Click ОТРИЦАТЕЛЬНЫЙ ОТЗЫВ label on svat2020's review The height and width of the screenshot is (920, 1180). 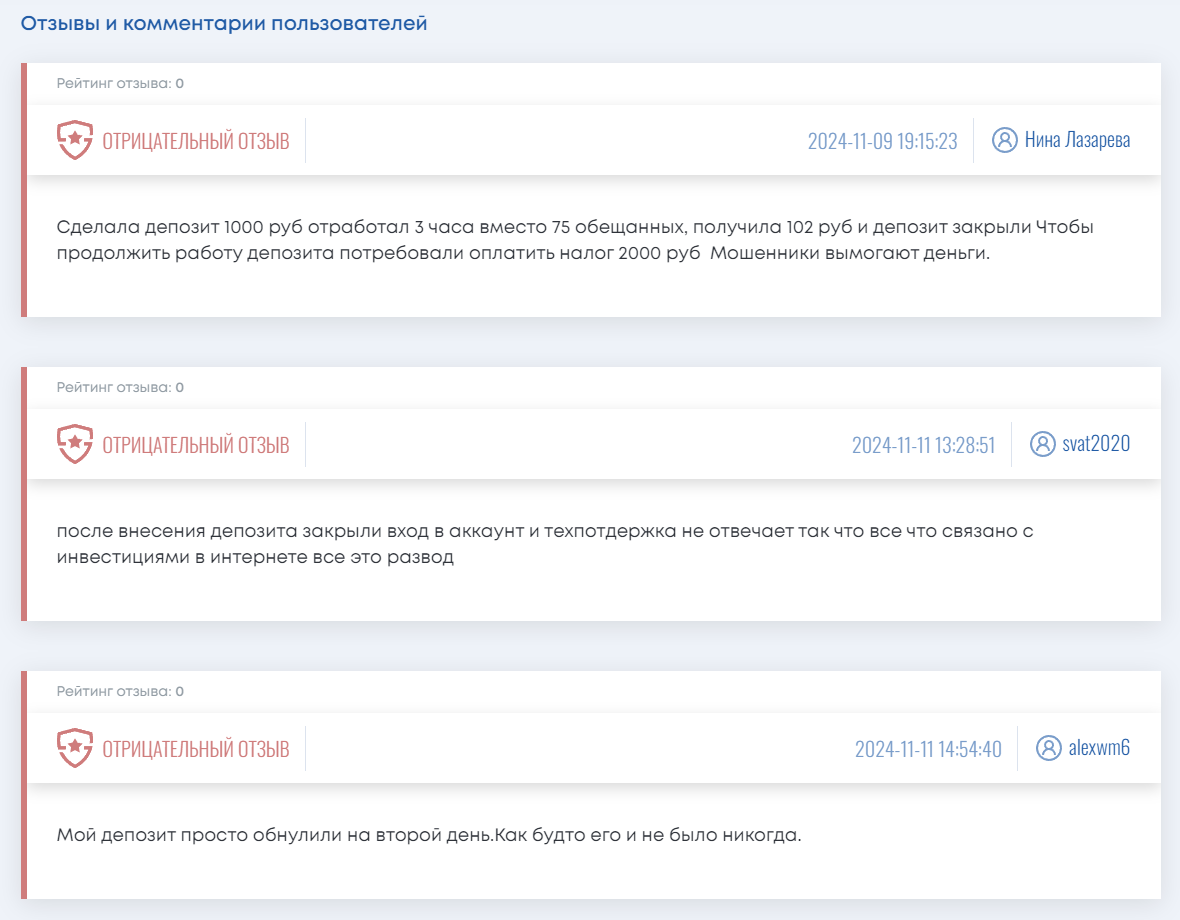click(195, 444)
